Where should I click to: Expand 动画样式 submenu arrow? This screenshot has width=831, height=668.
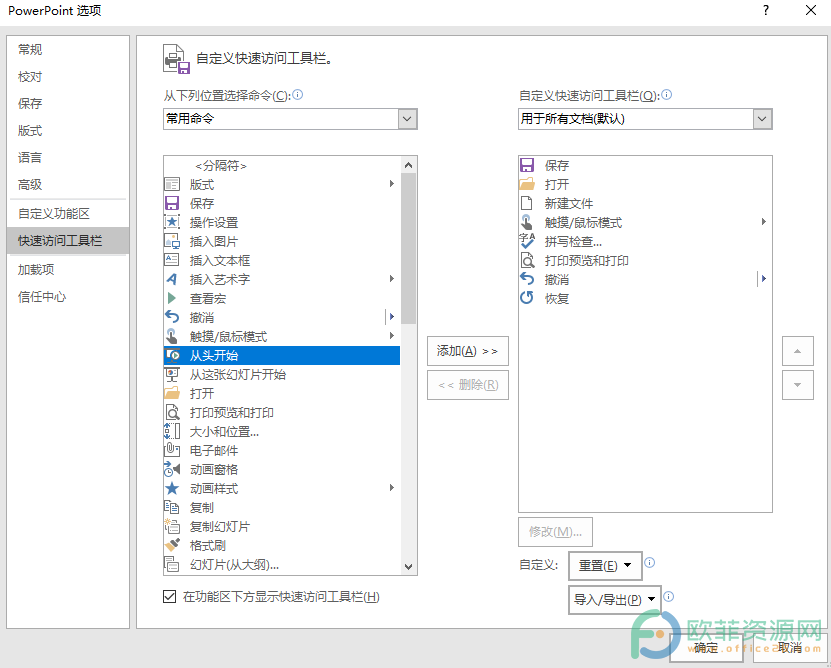click(x=392, y=488)
